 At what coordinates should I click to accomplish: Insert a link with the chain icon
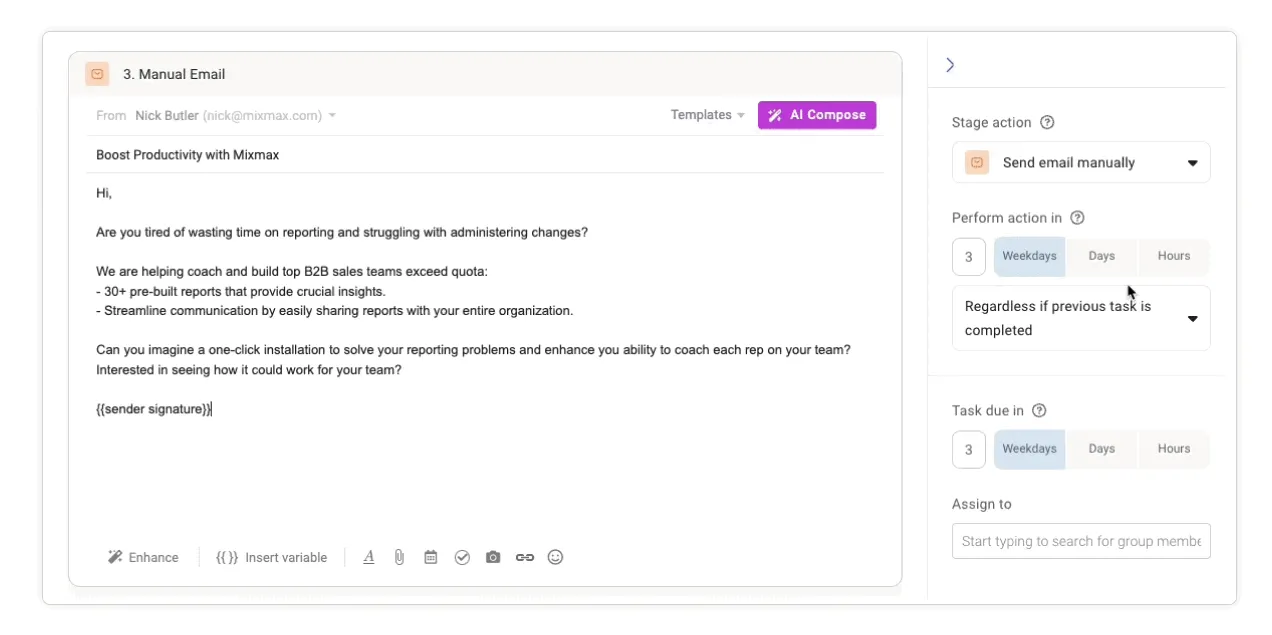(x=525, y=557)
